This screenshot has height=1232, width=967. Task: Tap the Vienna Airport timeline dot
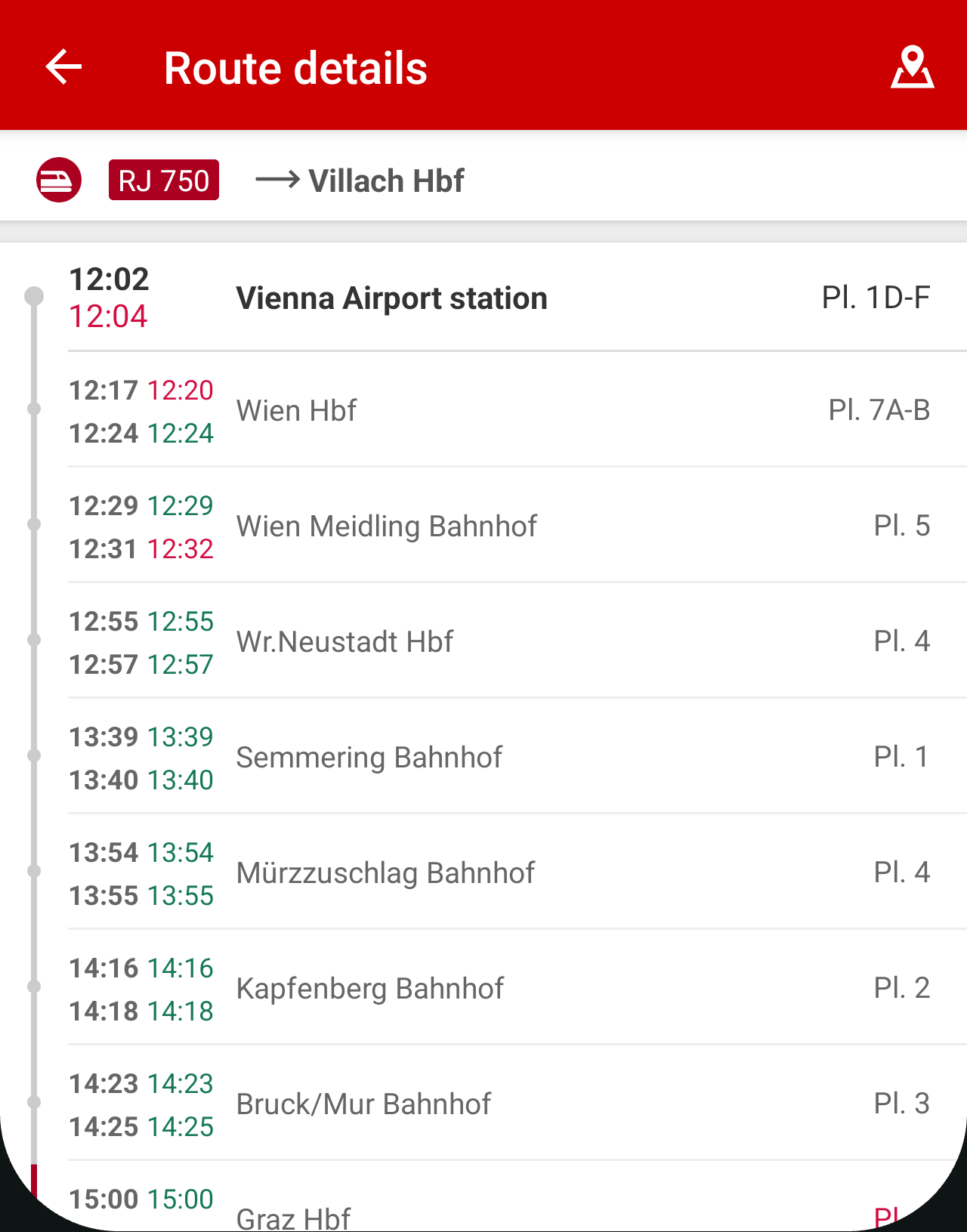[x=34, y=296]
